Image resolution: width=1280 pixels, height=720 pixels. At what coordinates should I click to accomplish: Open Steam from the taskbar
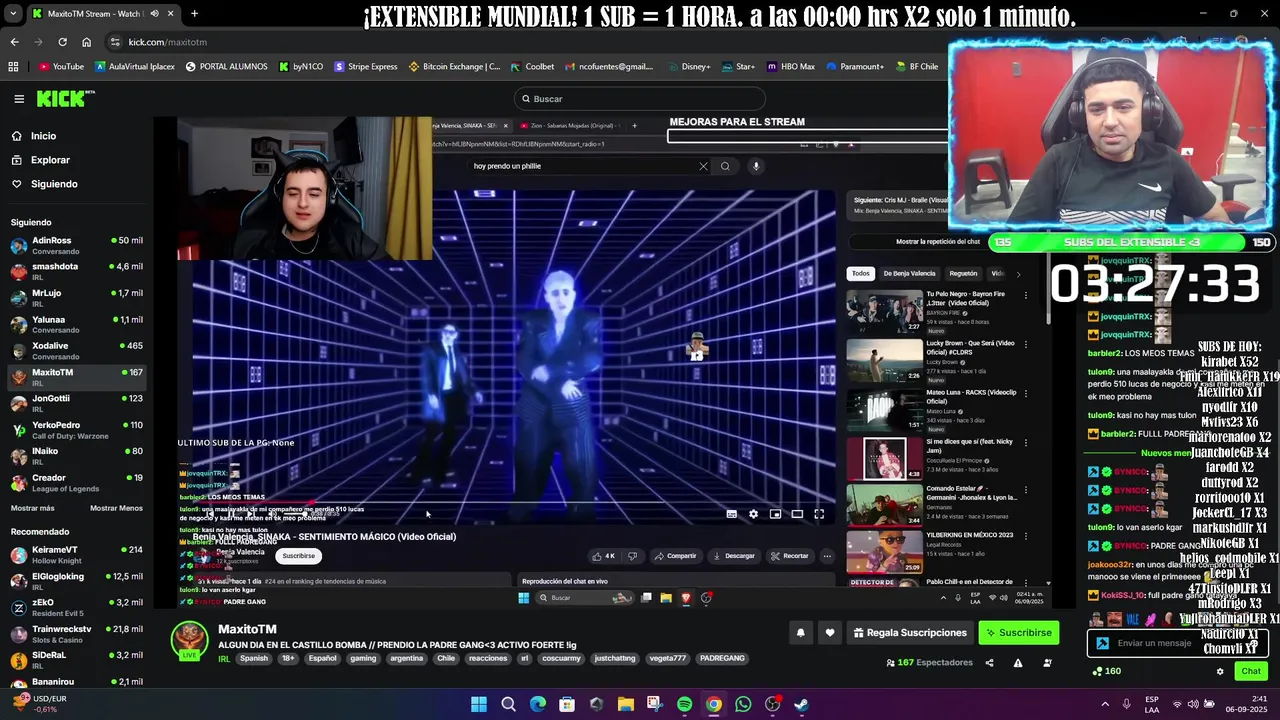(x=801, y=704)
